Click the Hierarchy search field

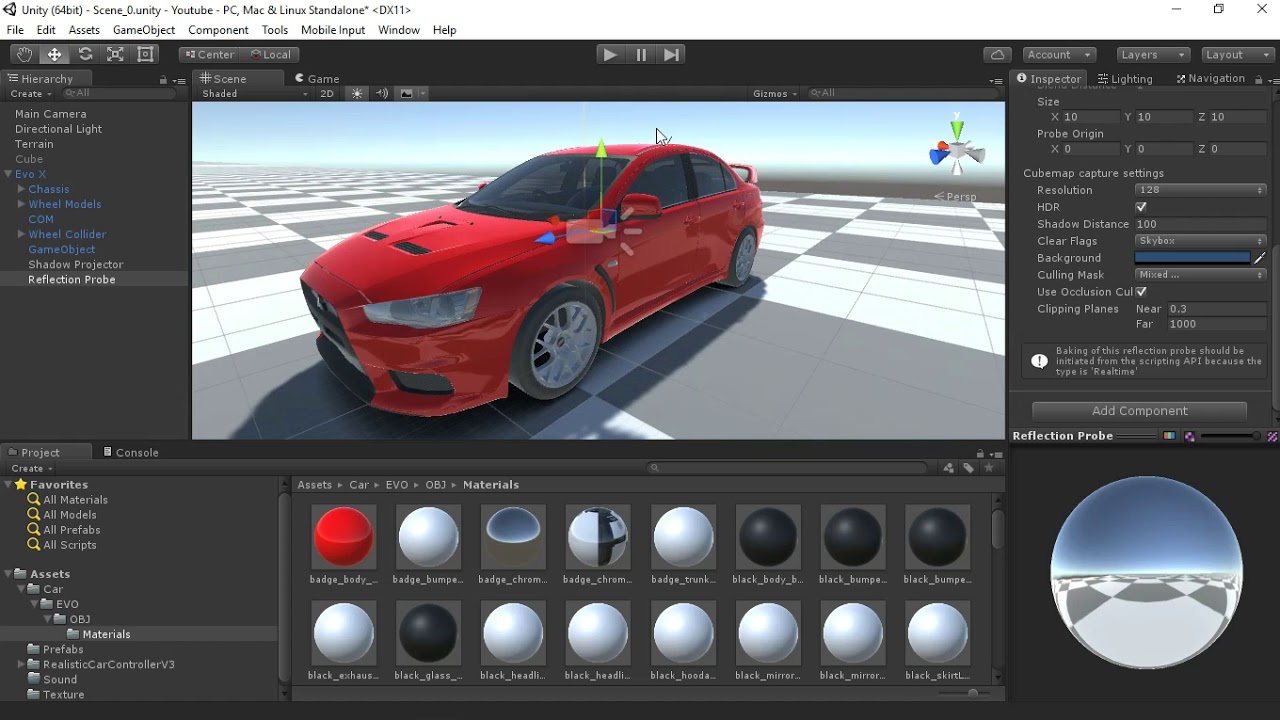click(x=120, y=93)
